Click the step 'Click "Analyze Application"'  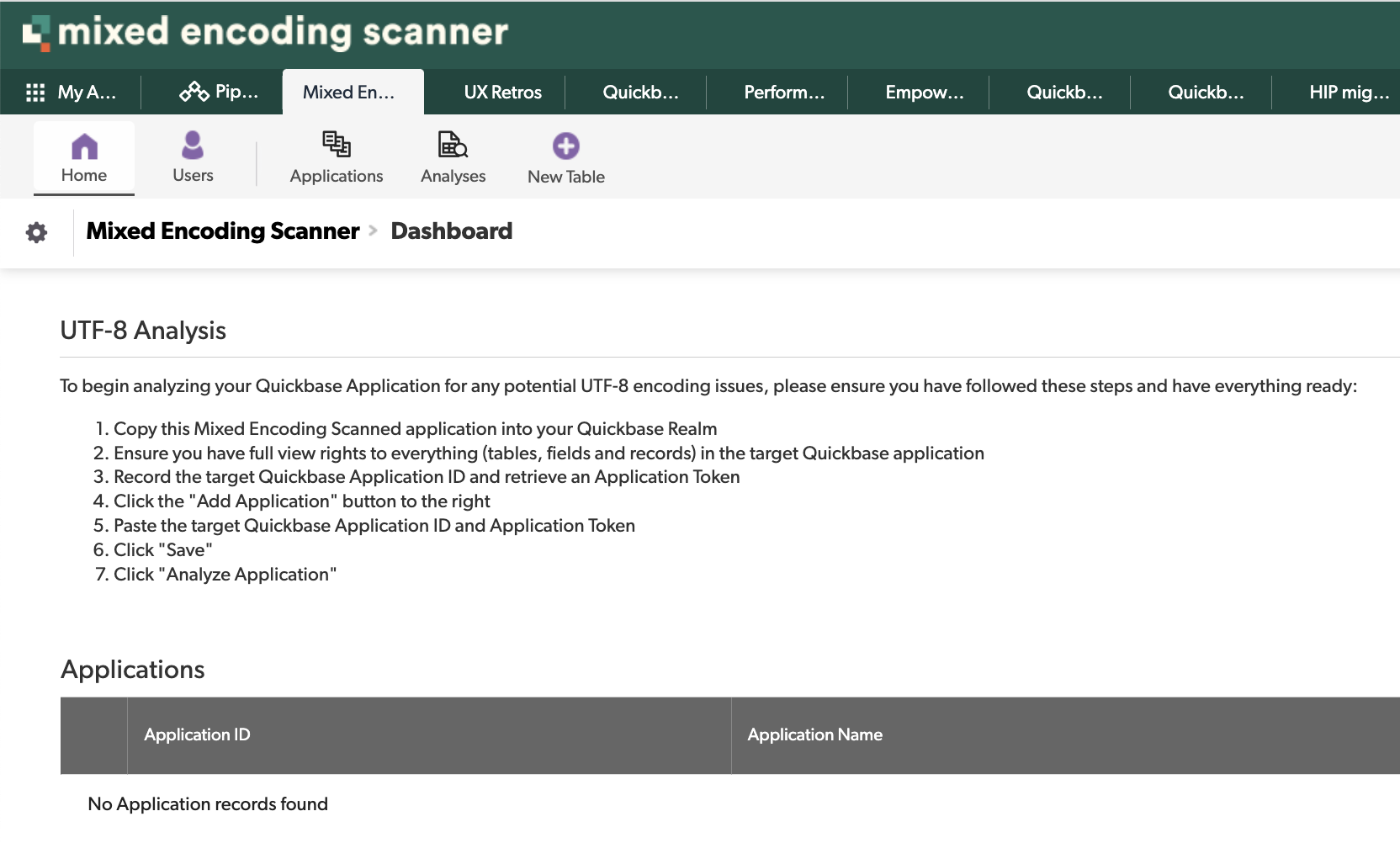225,575
